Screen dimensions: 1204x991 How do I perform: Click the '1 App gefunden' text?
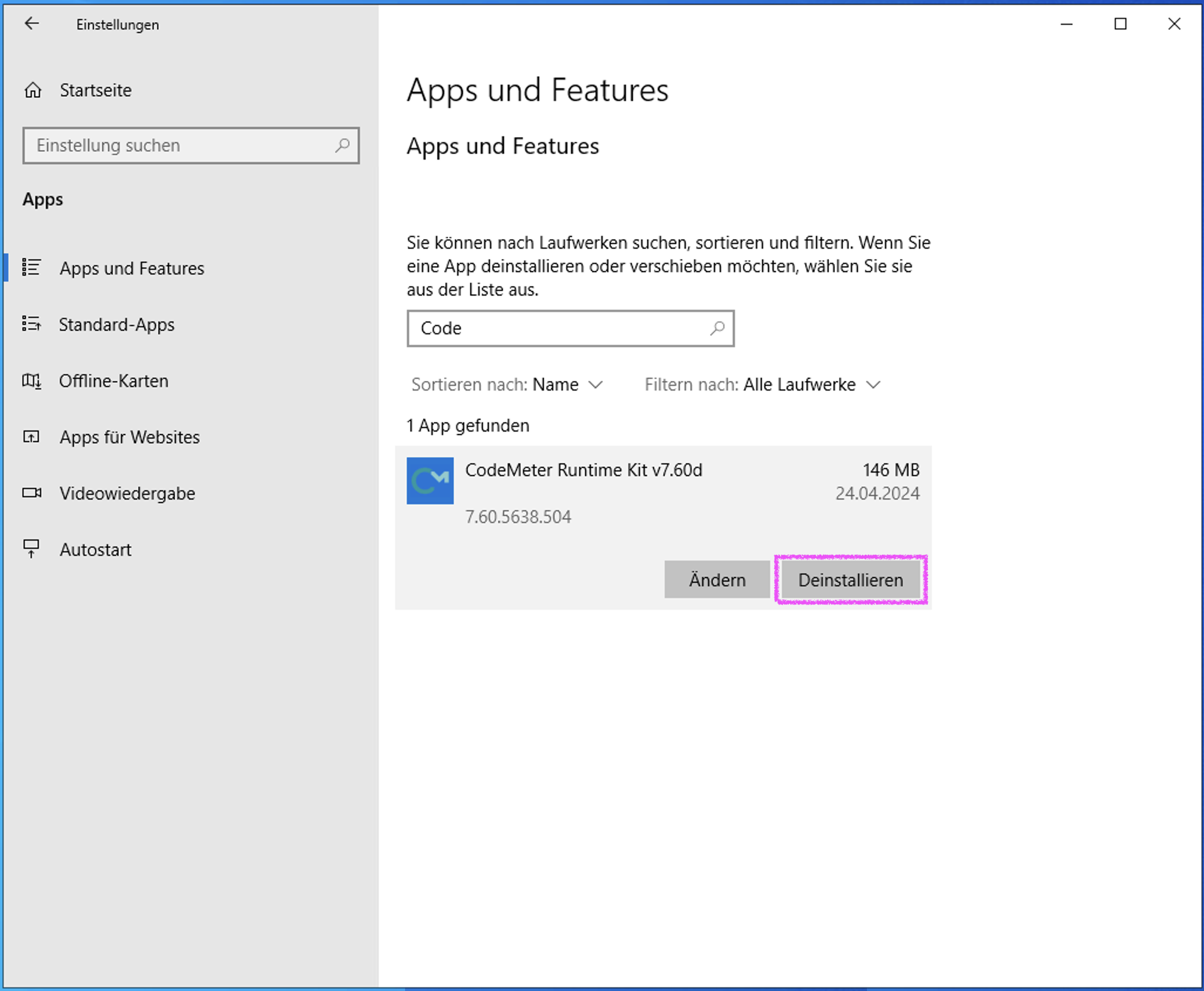point(468,425)
